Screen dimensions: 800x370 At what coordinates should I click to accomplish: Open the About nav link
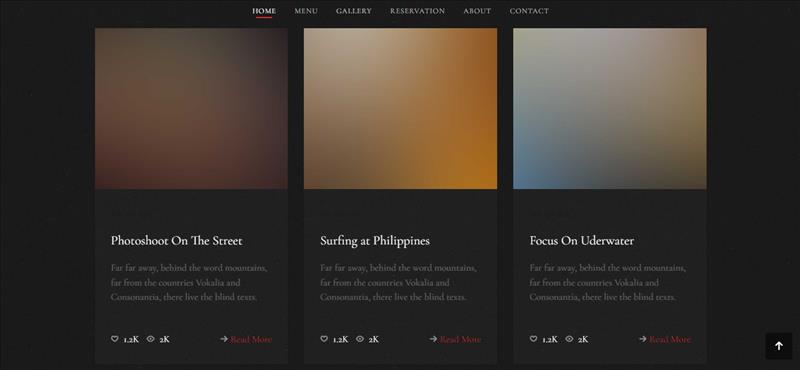click(x=477, y=11)
